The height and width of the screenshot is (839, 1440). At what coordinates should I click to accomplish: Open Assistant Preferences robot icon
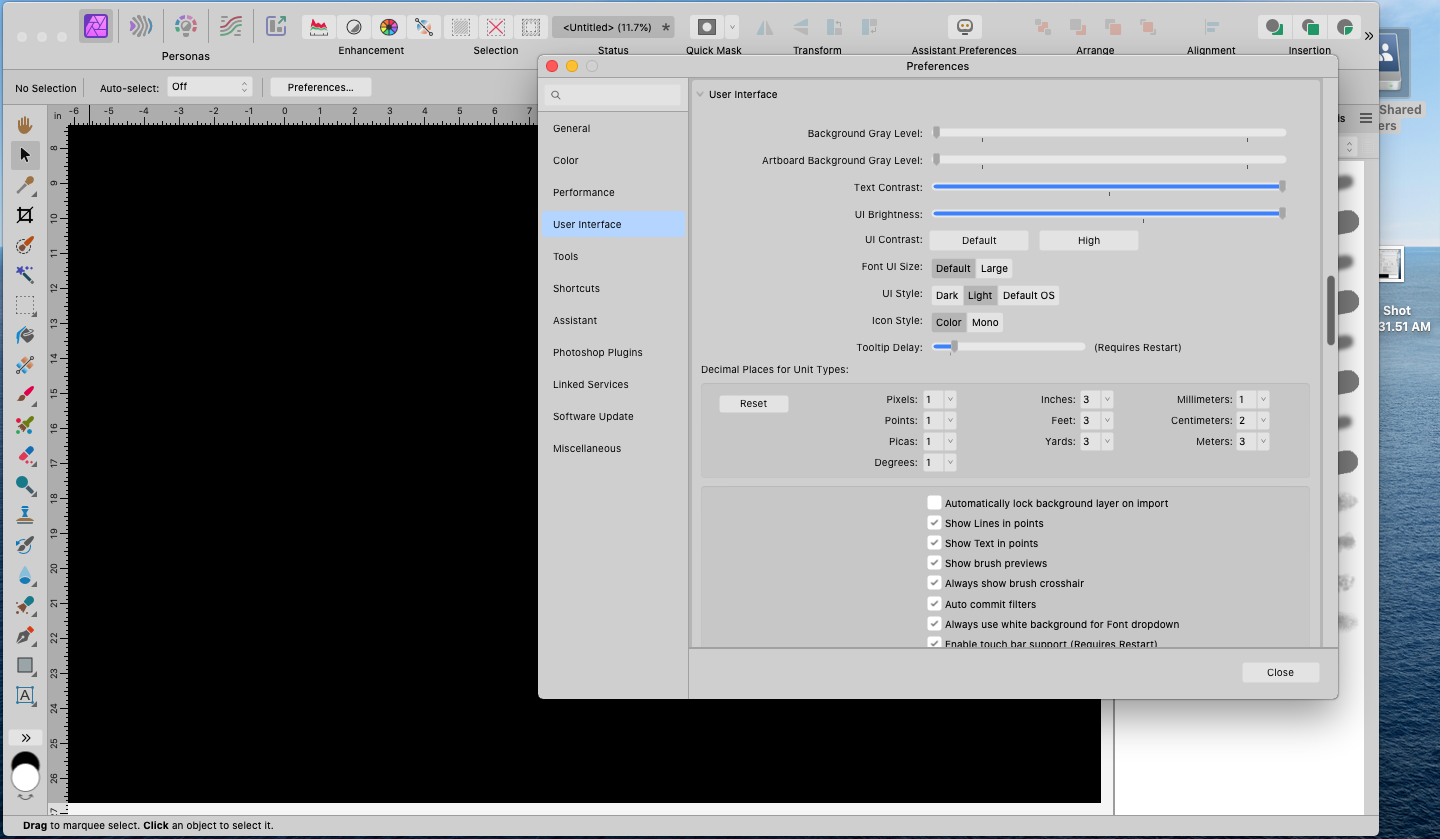click(x=964, y=27)
